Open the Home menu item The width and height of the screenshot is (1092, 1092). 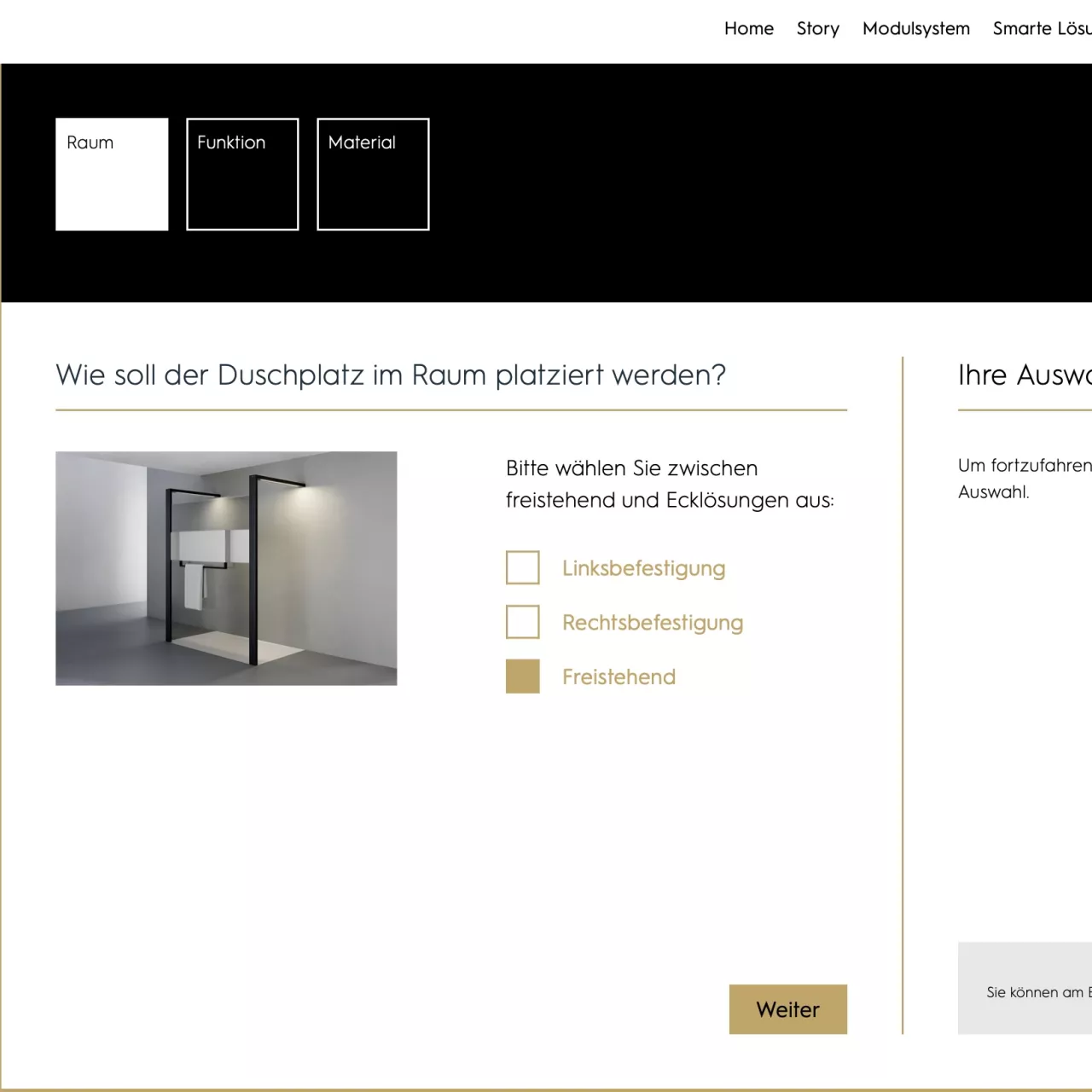point(749,28)
